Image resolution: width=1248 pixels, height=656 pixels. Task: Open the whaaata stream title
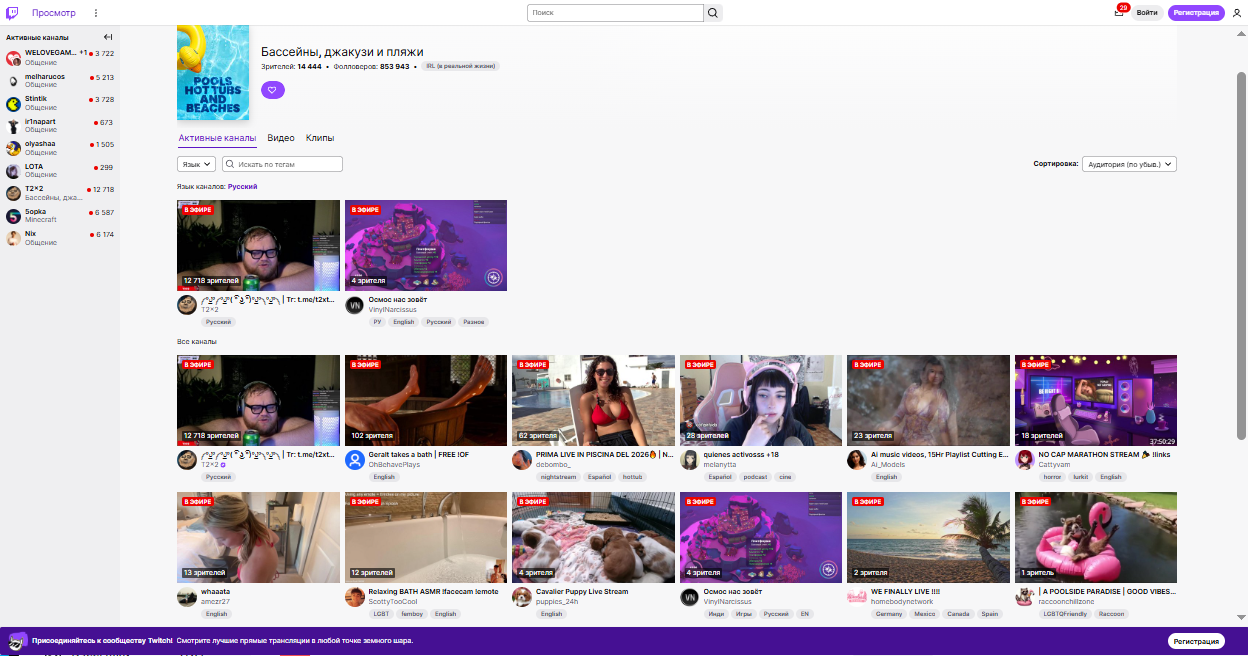[215, 591]
